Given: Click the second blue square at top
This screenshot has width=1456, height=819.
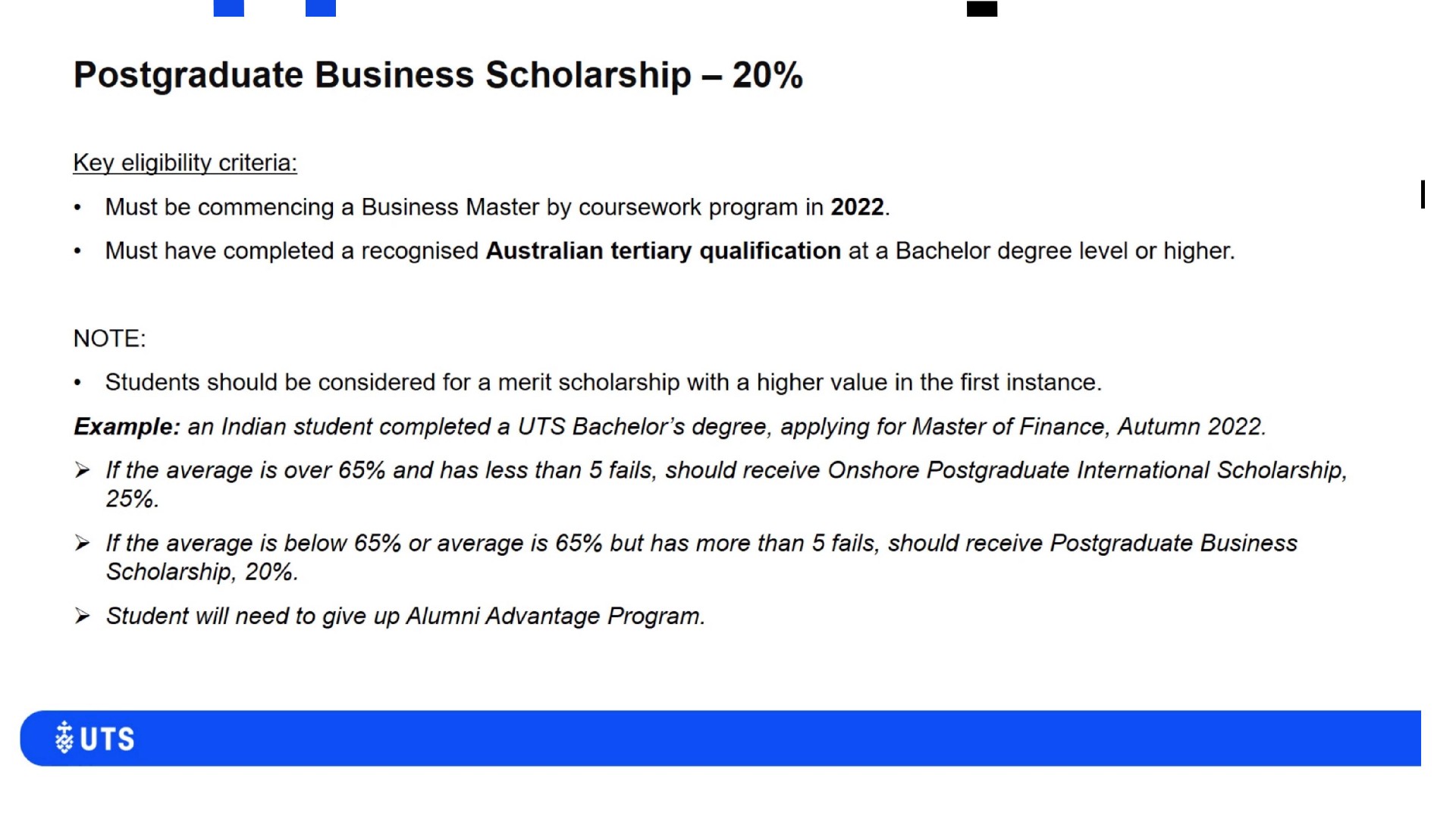Looking at the screenshot, I should coord(321,8).
